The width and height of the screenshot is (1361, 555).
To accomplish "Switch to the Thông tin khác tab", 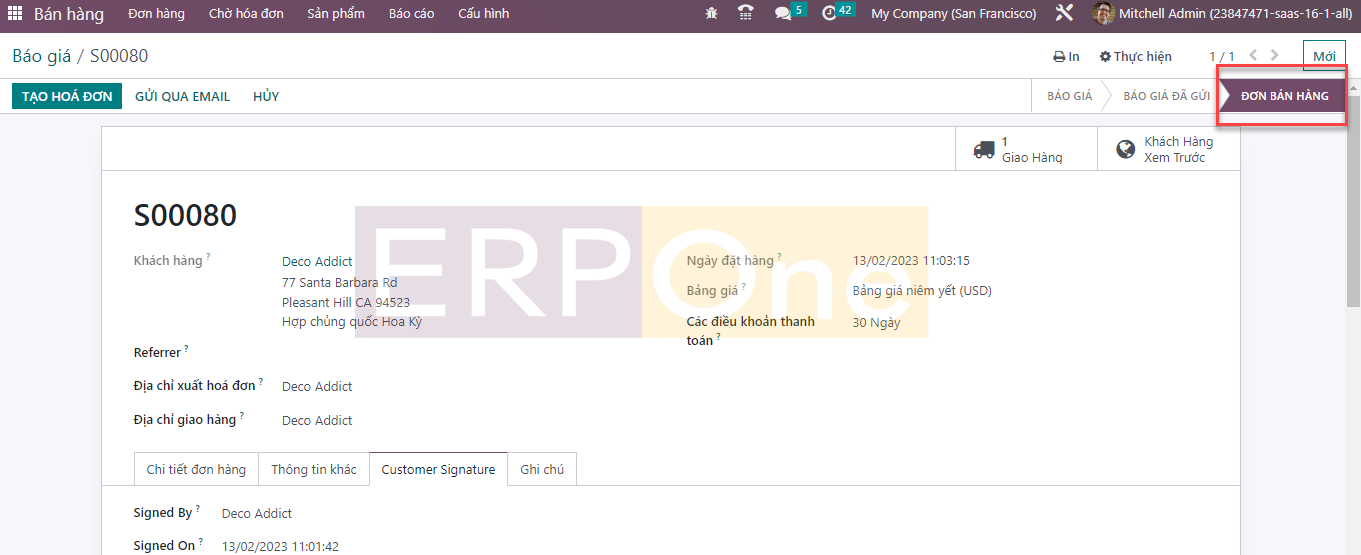I will pyautogui.click(x=313, y=469).
